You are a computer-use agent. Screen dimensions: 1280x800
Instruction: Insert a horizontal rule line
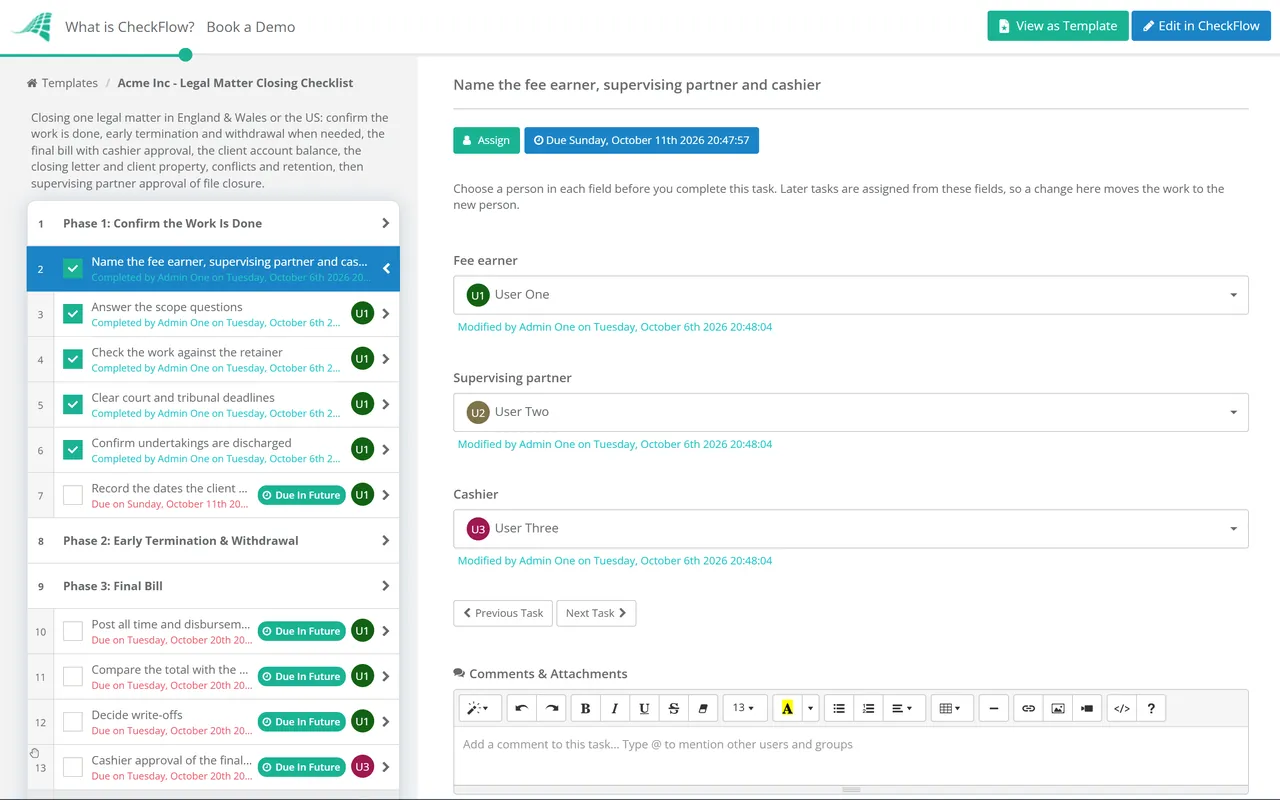coord(993,708)
